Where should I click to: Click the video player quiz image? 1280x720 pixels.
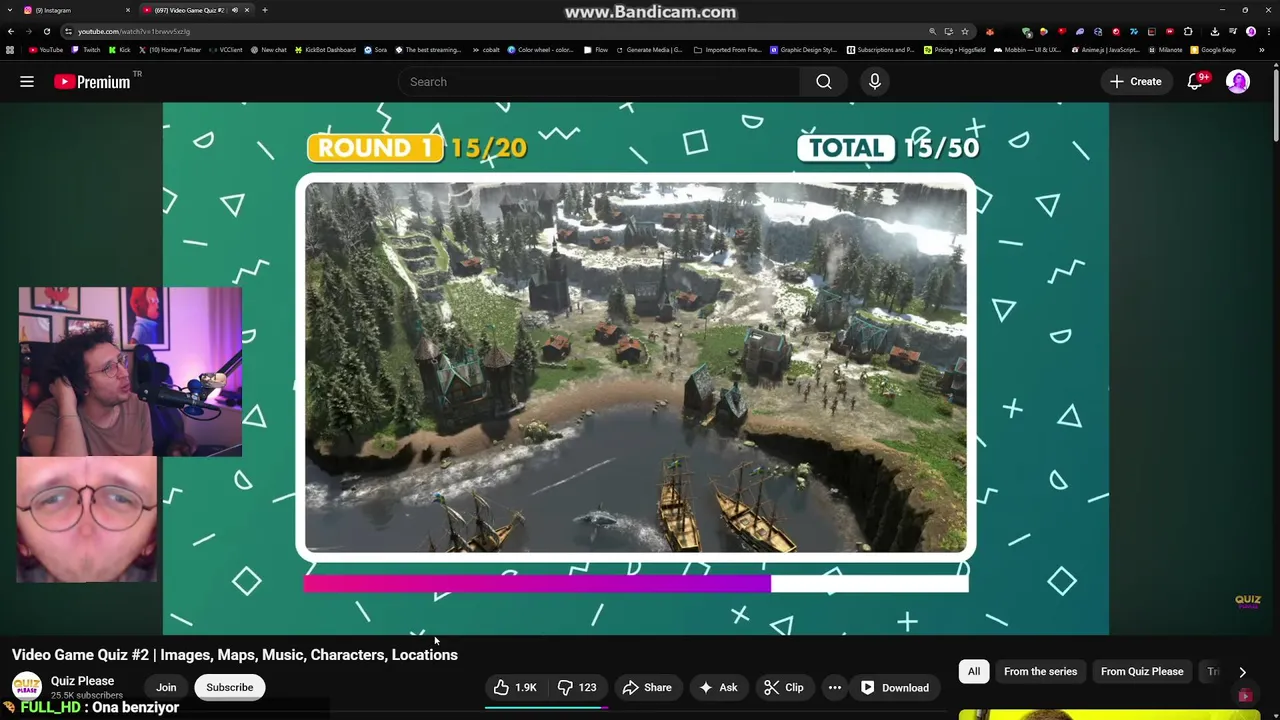tap(636, 368)
